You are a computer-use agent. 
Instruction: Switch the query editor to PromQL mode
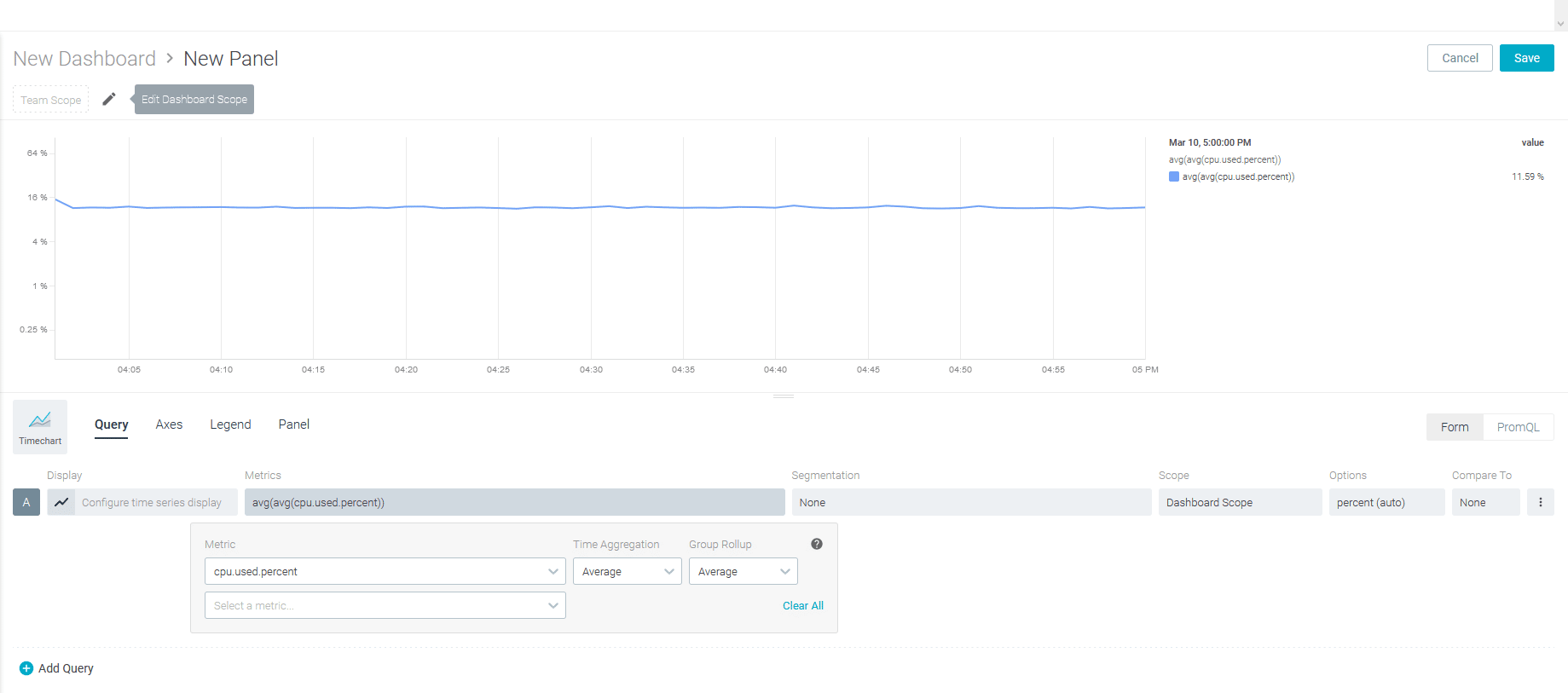(1518, 427)
